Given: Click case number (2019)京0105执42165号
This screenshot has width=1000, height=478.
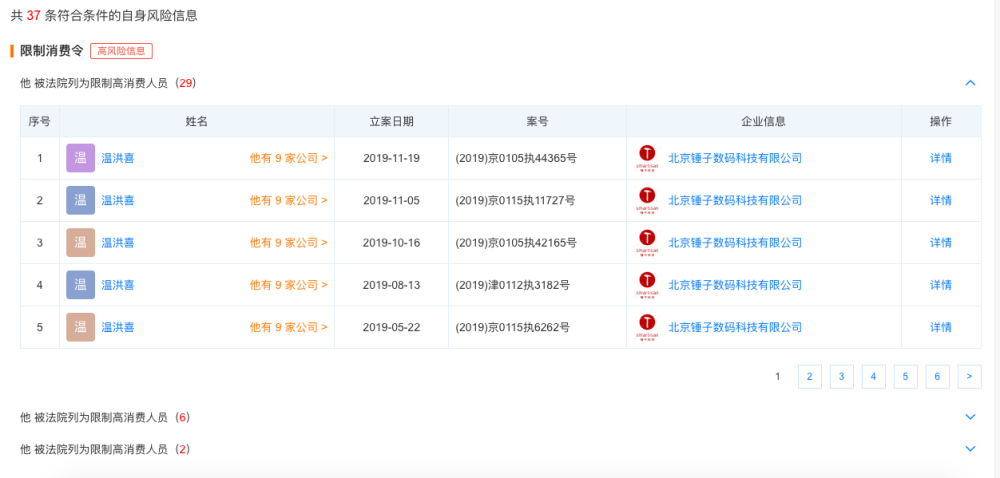Looking at the screenshot, I should point(516,243).
